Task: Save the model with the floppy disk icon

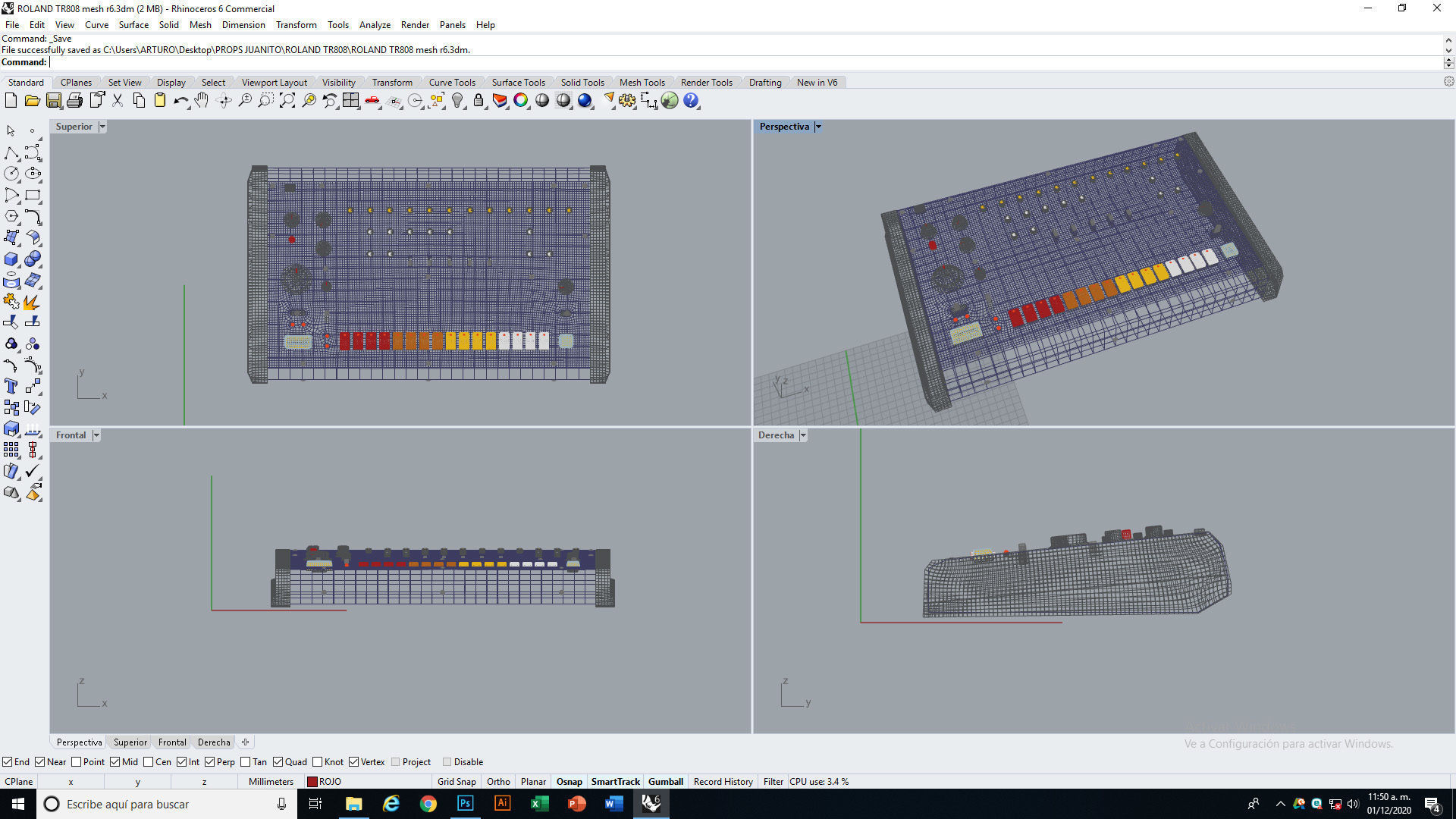Action: pos(53,101)
